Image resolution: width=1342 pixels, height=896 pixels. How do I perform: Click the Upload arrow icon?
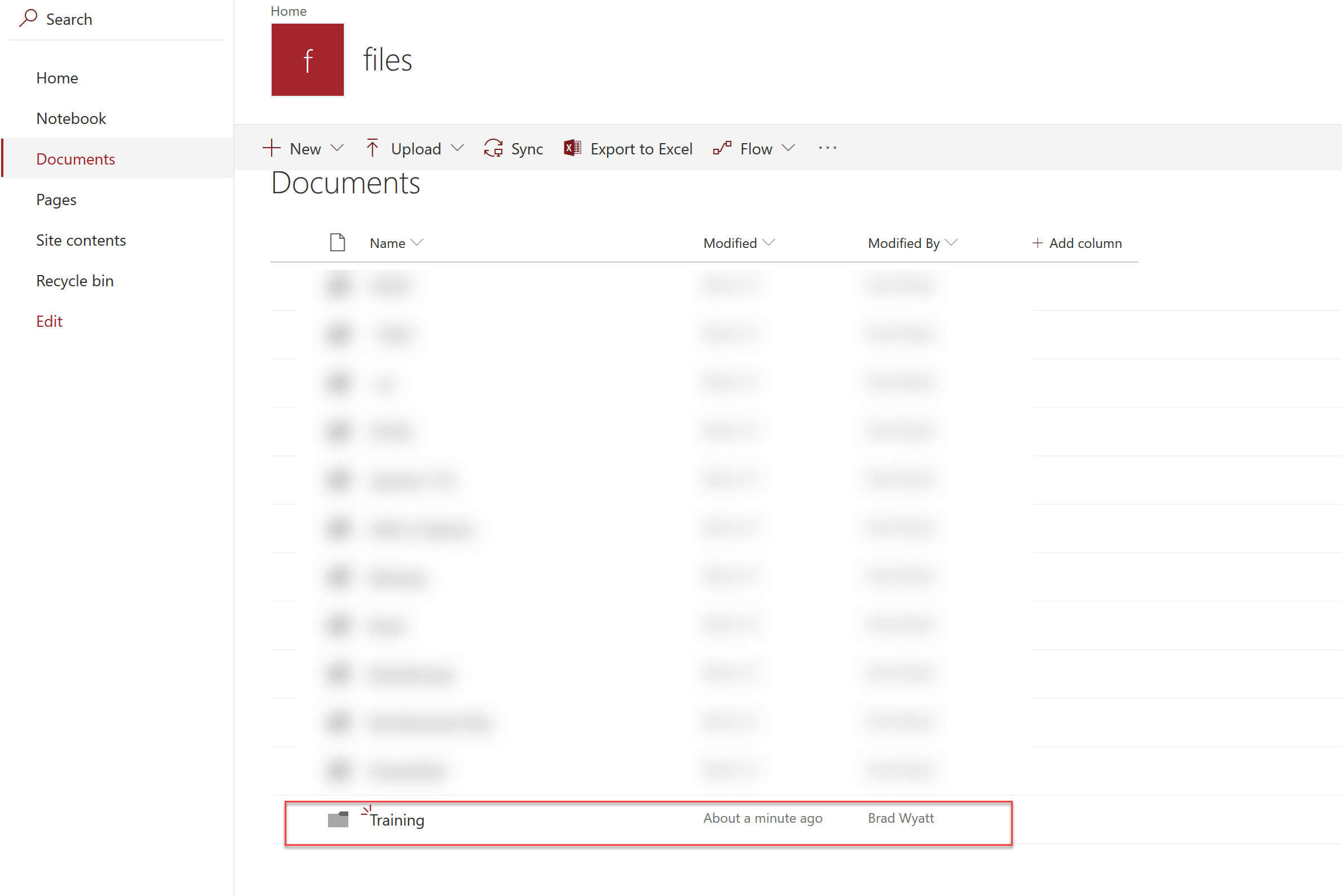(x=372, y=148)
